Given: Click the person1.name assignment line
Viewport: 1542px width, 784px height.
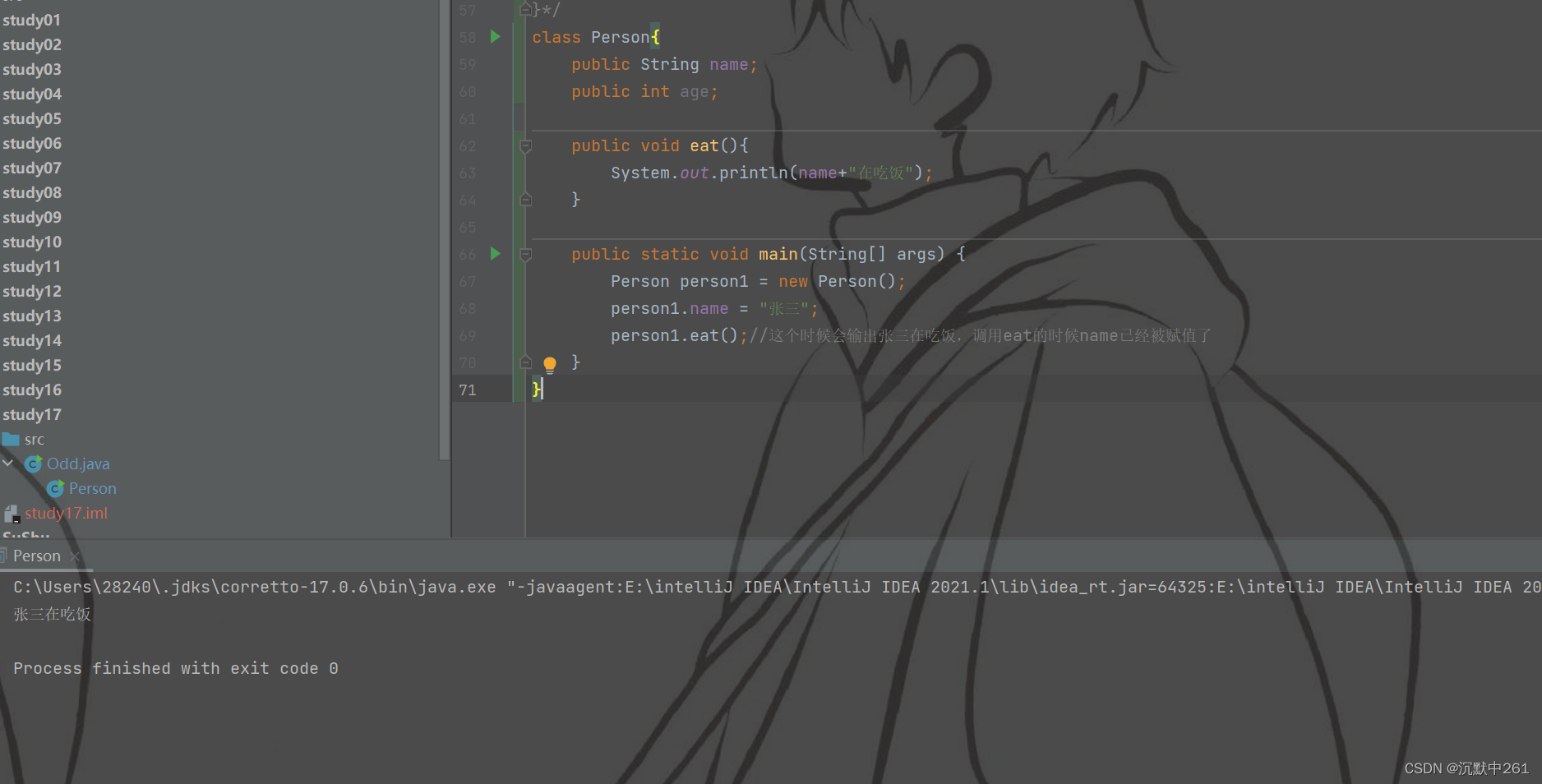Looking at the screenshot, I should [714, 308].
